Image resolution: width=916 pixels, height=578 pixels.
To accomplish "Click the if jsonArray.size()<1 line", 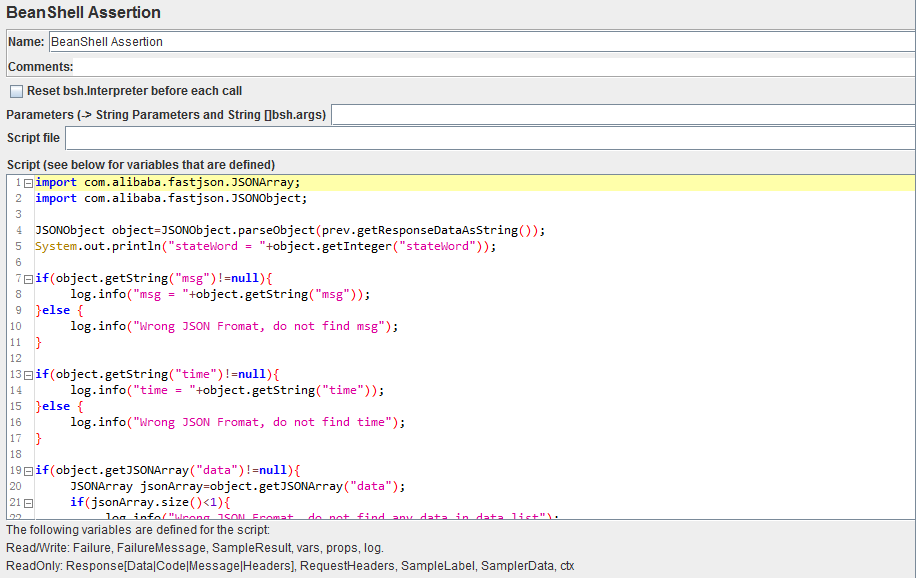I will click(x=150, y=501).
